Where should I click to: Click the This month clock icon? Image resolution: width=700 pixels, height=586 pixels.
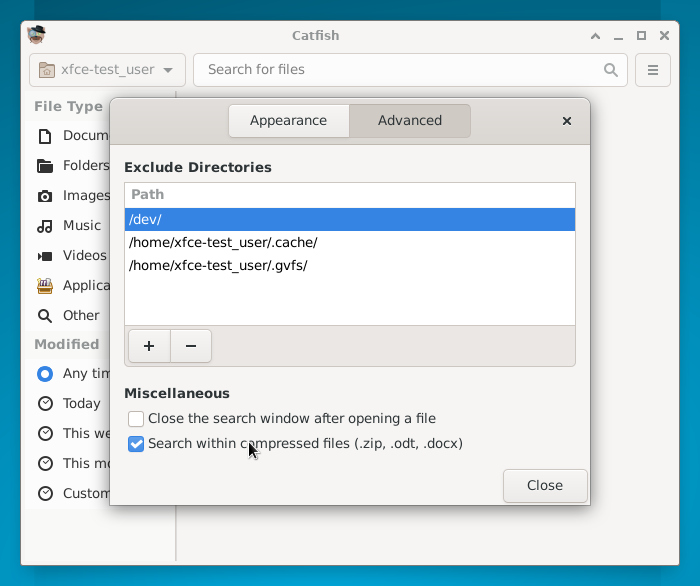tap(45, 463)
